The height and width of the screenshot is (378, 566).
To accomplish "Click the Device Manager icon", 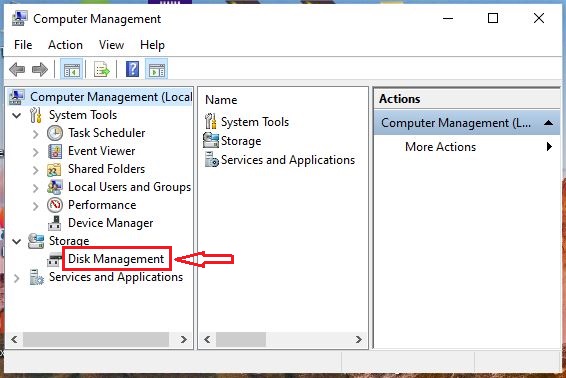I will pyautogui.click(x=55, y=223).
